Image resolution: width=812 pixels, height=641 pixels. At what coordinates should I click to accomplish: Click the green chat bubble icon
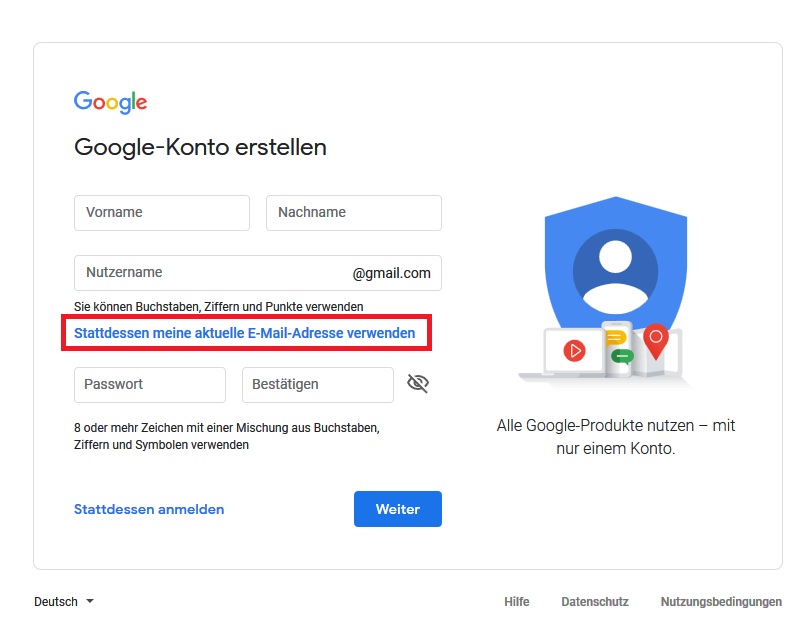point(622,356)
